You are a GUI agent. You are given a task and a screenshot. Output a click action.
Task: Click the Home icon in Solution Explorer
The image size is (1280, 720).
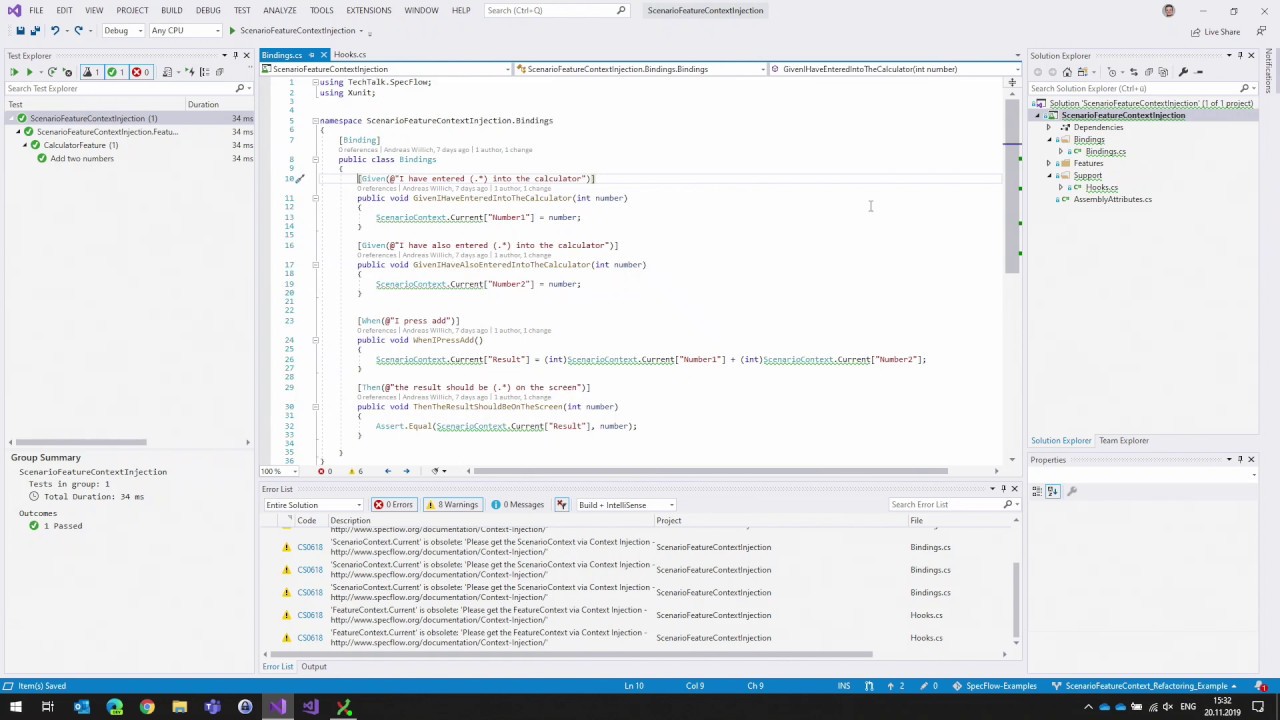coord(1067,72)
